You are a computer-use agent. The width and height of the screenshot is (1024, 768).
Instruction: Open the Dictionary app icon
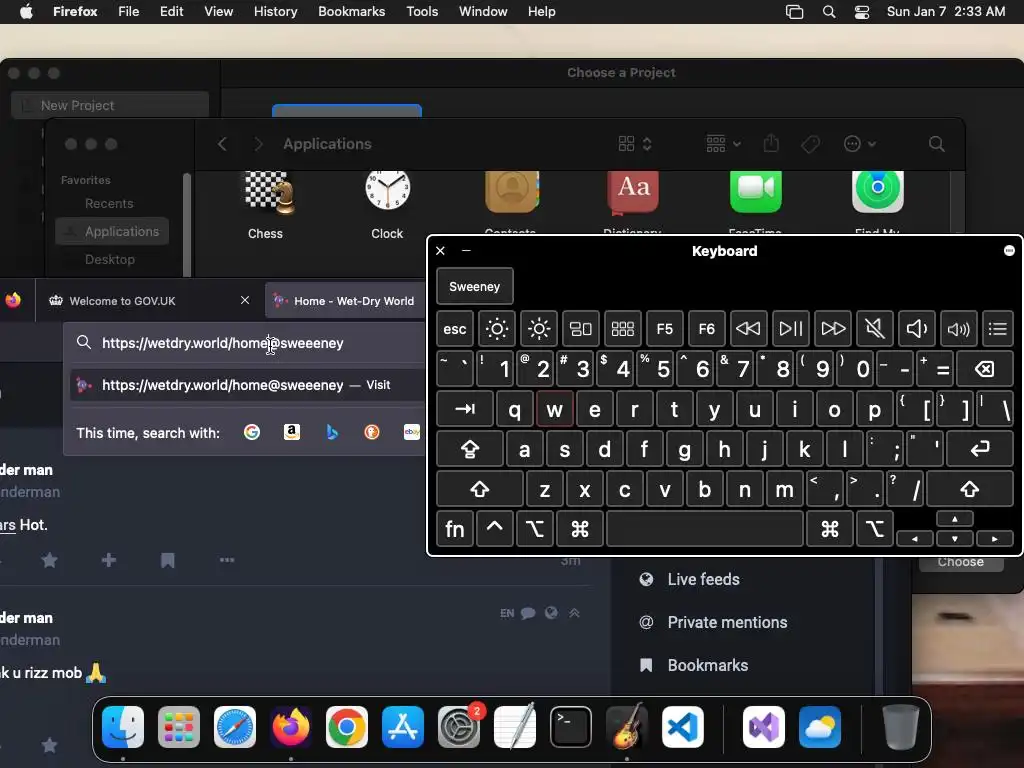pyautogui.click(x=633, y=192)
